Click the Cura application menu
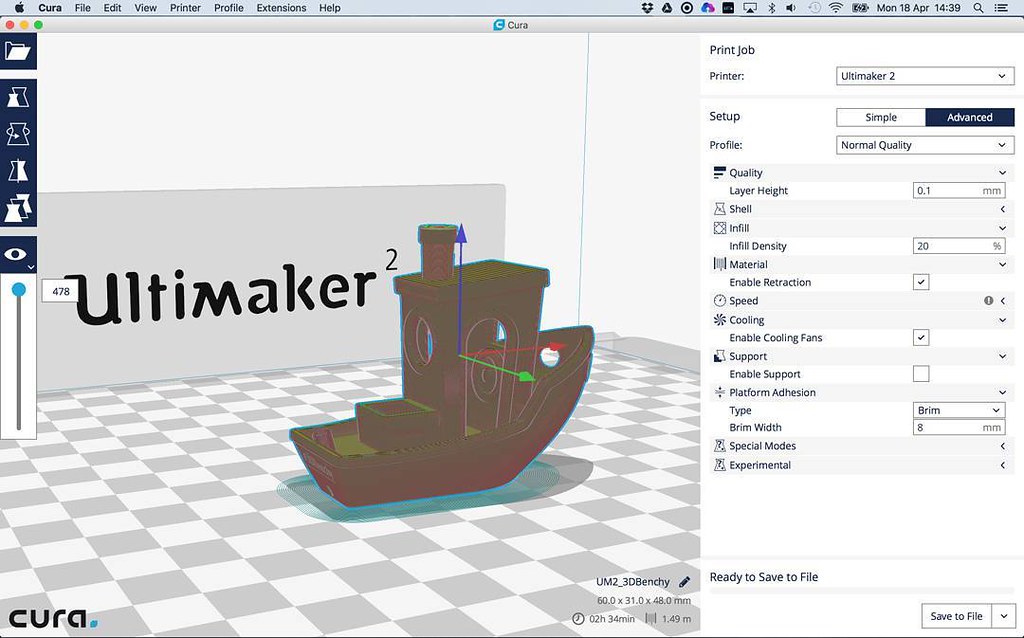Image resolution: width=1024 pixels, height=638 pixels. (x=50, y=8)
